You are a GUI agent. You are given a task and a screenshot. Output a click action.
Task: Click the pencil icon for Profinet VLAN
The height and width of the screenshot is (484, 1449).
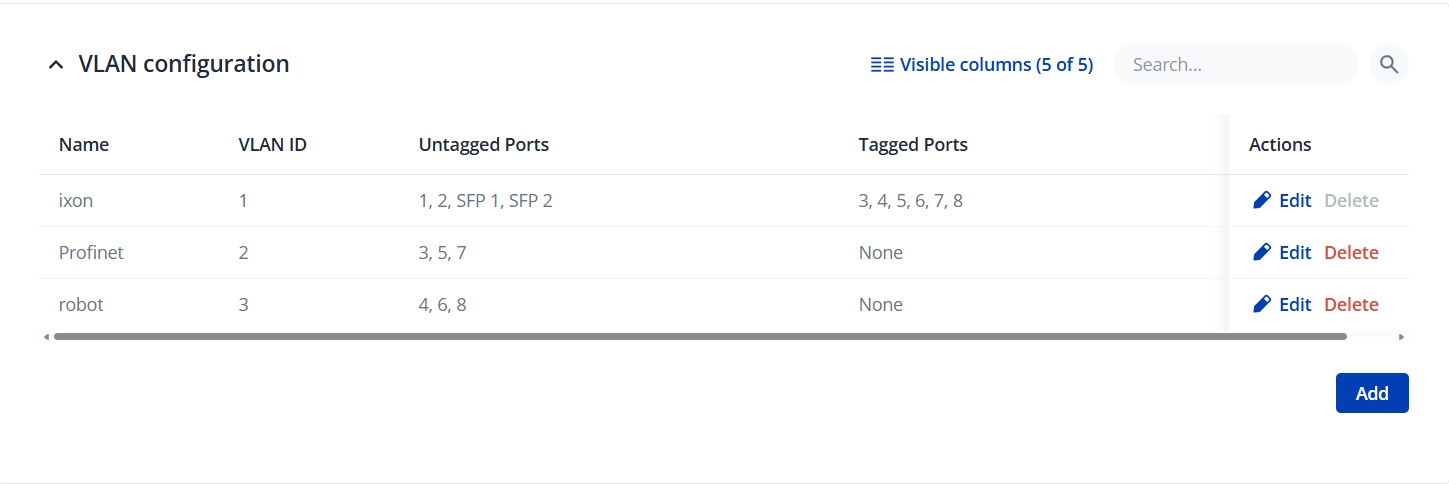[1262, 253]
